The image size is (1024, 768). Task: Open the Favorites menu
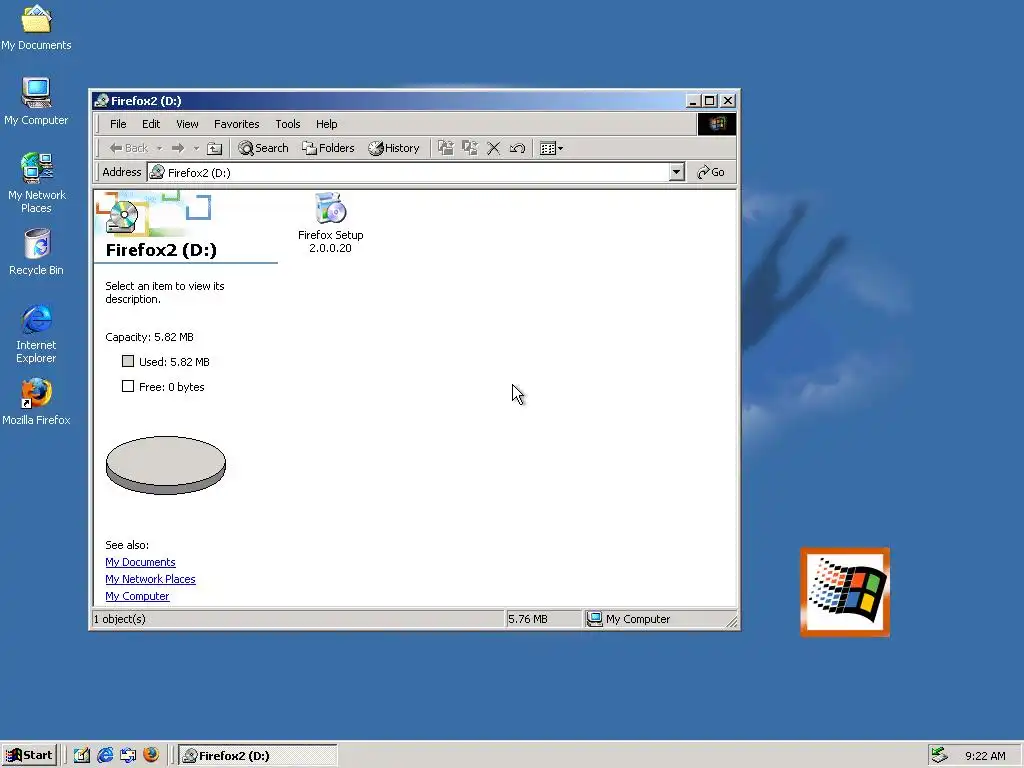coord(236,124)
